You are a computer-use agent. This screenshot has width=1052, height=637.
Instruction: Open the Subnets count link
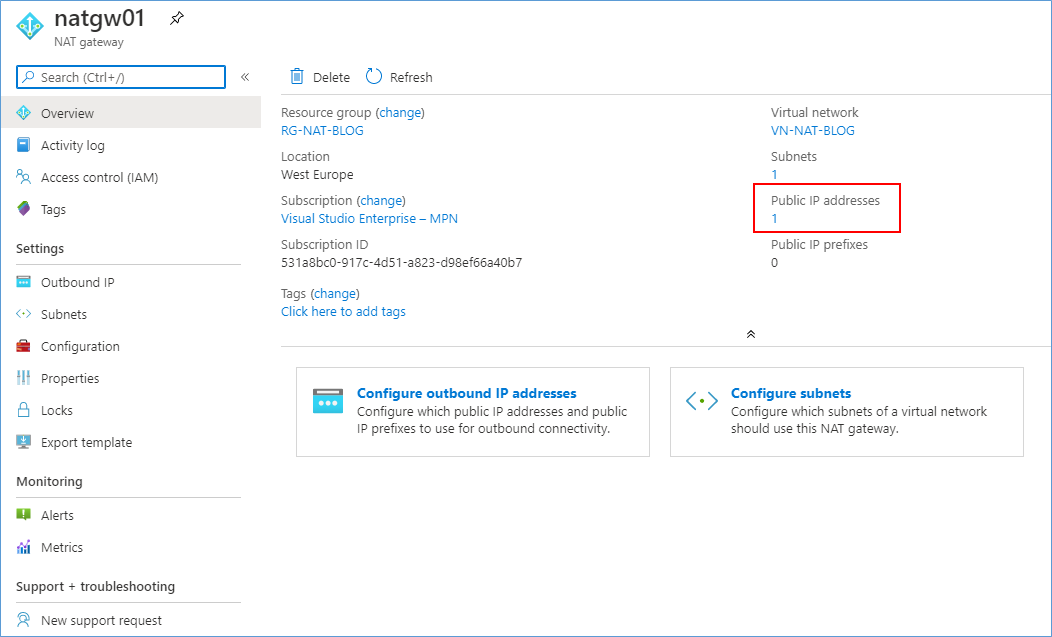click(x=774, y=175)
